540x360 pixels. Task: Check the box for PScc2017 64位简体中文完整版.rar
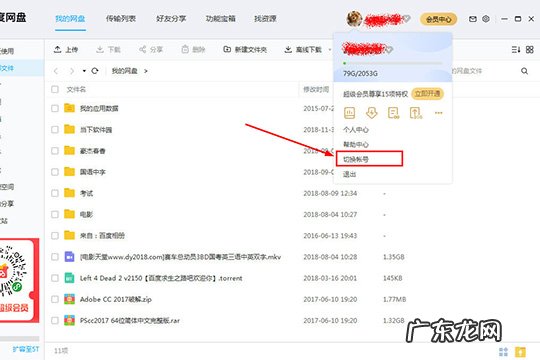(55, 320)
